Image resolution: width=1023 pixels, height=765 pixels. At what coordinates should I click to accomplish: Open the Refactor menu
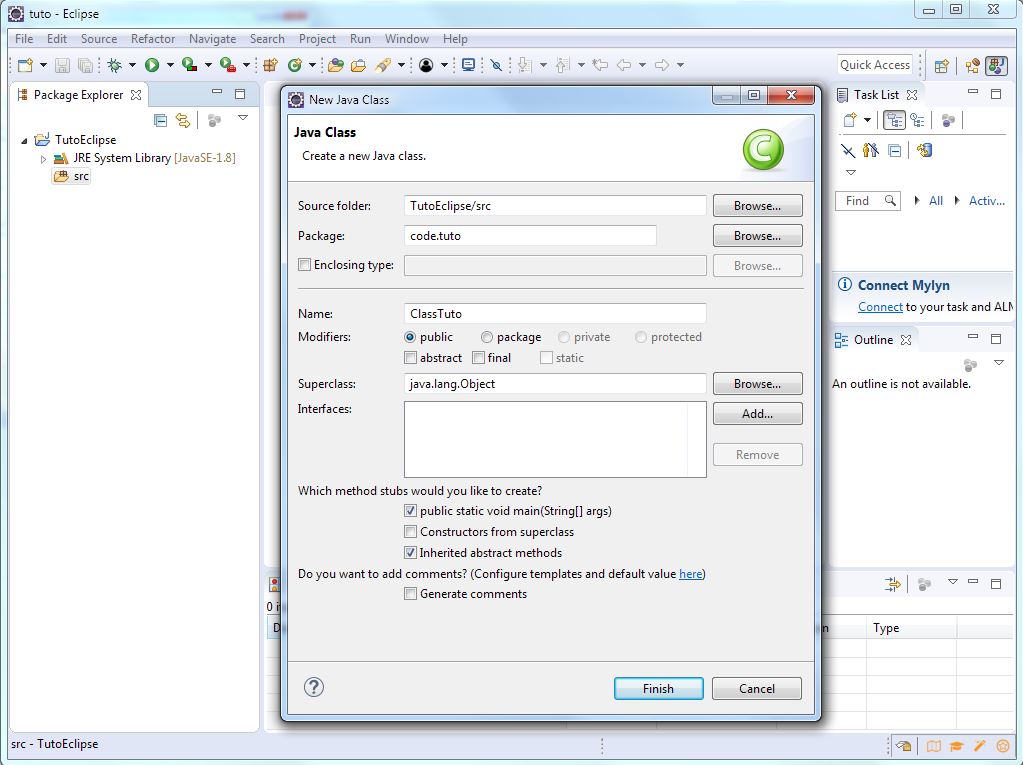point(153,39)
